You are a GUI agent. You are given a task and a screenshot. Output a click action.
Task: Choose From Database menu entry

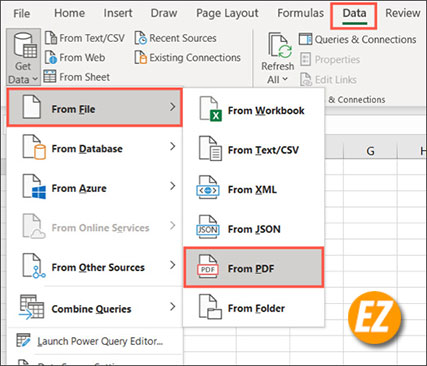pyautogui.click(x=94, y=147)
